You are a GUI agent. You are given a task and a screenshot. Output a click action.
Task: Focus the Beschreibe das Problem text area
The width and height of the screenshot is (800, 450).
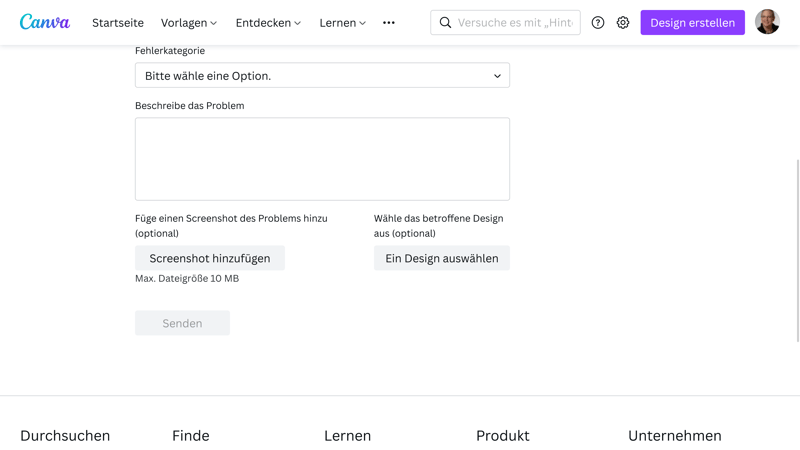[322, 159]
